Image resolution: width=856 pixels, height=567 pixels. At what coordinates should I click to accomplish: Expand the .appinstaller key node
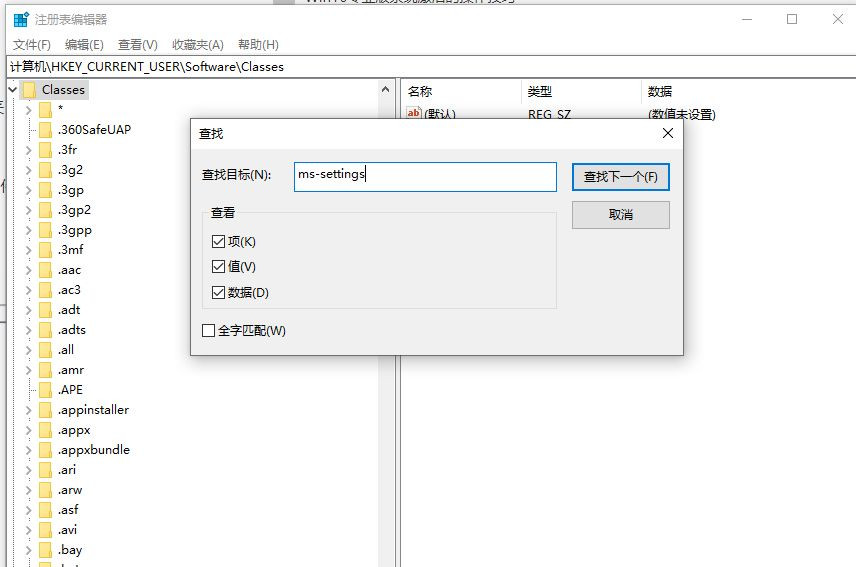pyautogui.click(x=28, y=410)
